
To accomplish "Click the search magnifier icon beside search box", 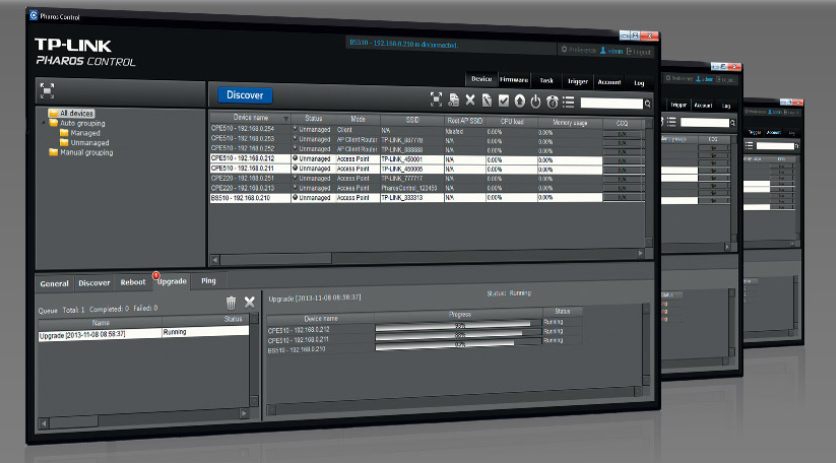I will [647, 103].
